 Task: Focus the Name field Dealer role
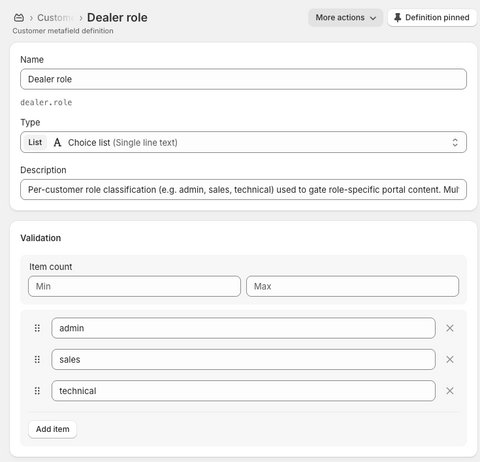(243, 79)
